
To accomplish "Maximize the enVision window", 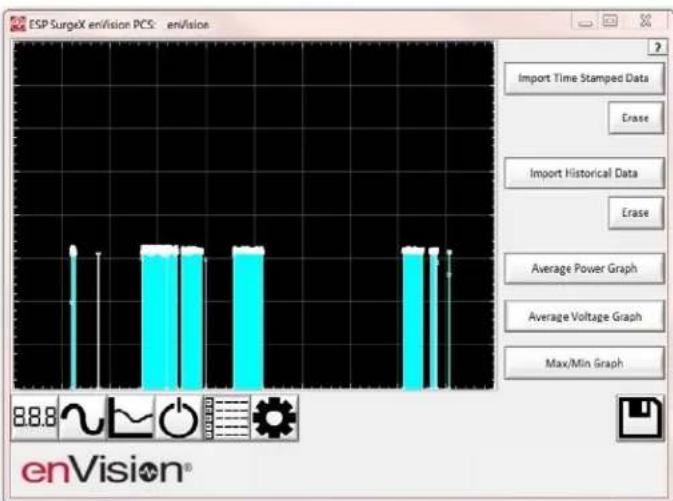I will pos(610,21).
